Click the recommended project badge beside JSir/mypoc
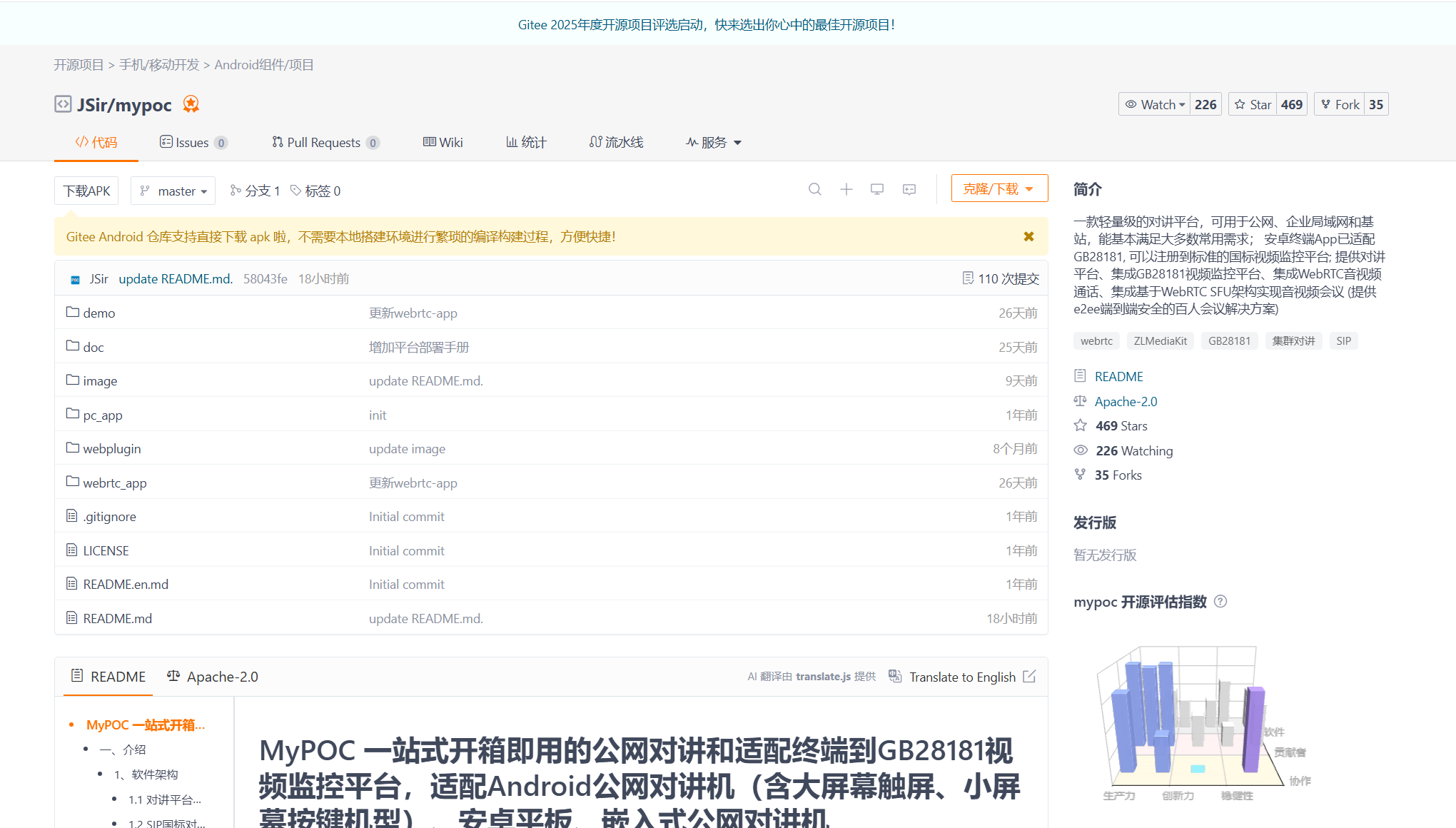The height and width of the screenshot is (828, 1456). click(191, 104)
